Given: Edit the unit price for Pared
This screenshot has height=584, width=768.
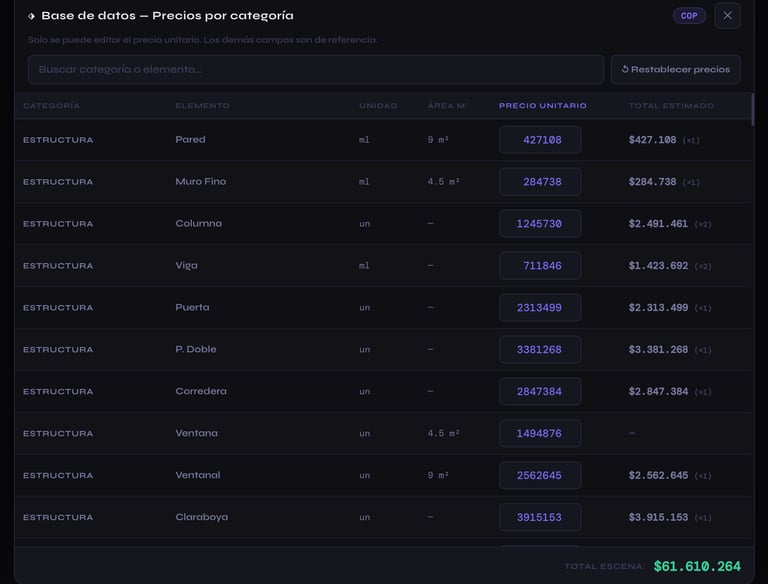Looking at the screenshot, I should click(x=540, y=140).
